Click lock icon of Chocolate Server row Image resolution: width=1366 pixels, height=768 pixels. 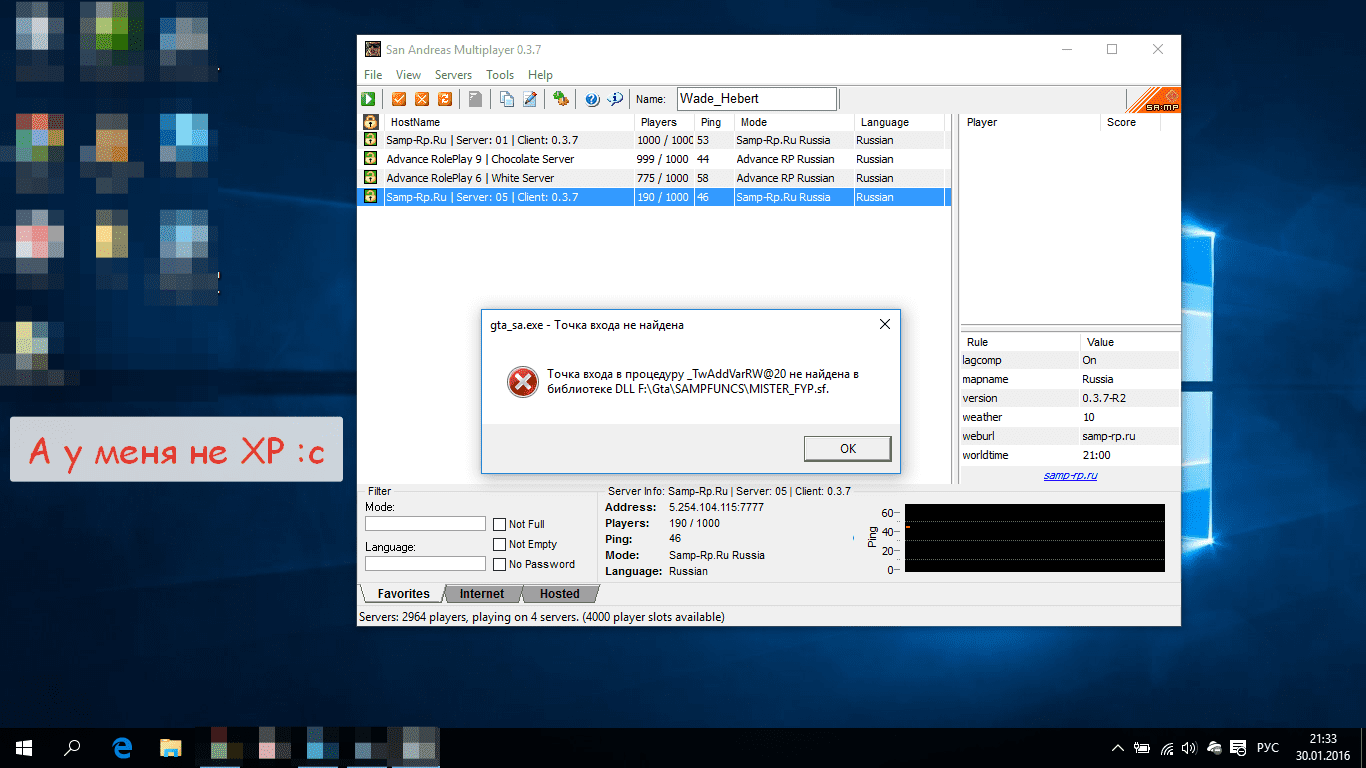point(370,159)
